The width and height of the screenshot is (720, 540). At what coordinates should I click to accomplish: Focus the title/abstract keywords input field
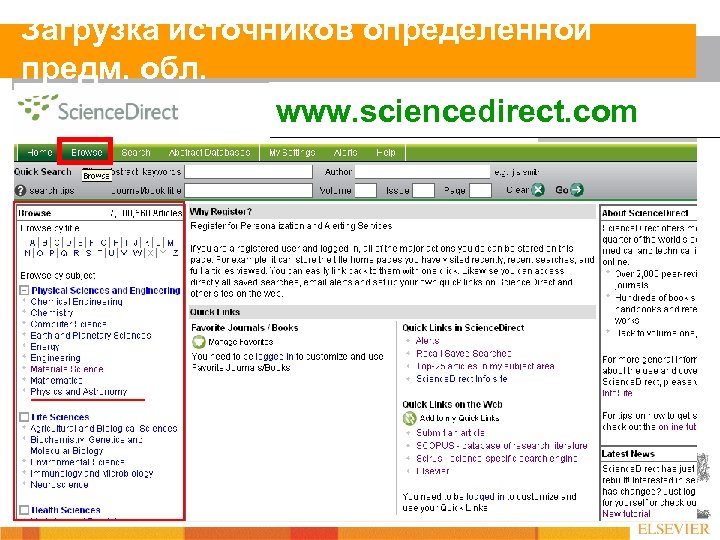(248, 172)
